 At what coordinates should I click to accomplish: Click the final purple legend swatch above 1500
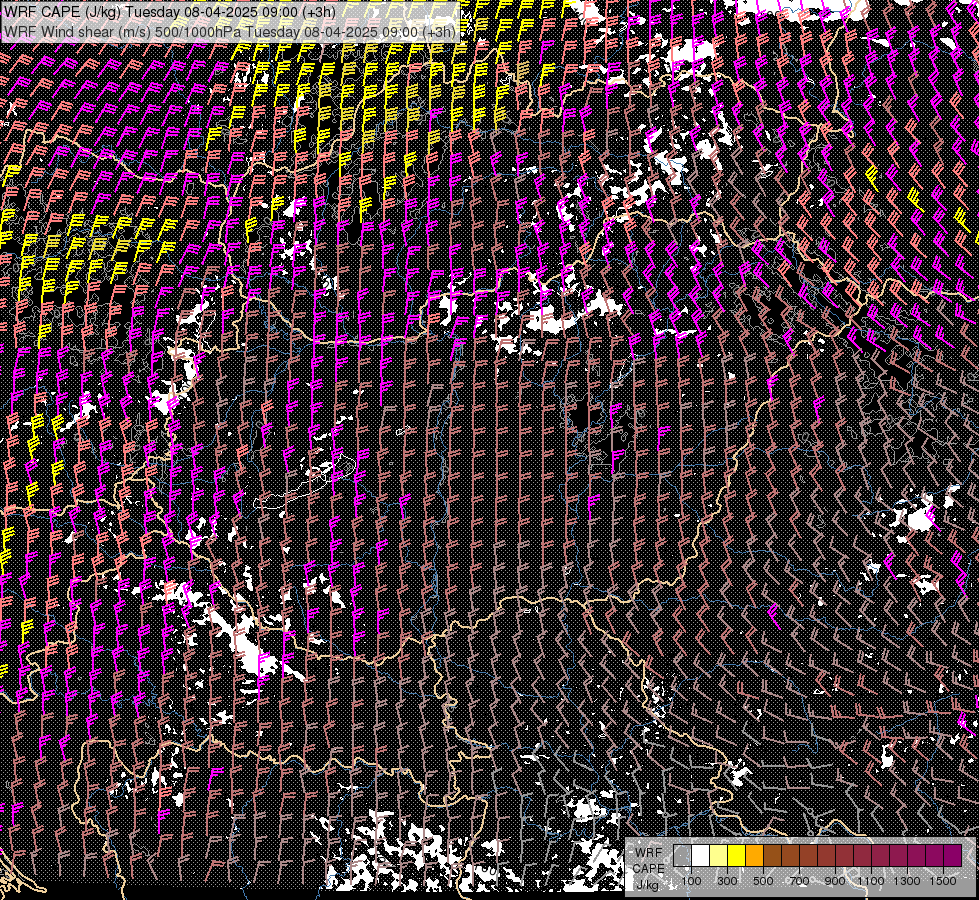[x=952, y=856]
